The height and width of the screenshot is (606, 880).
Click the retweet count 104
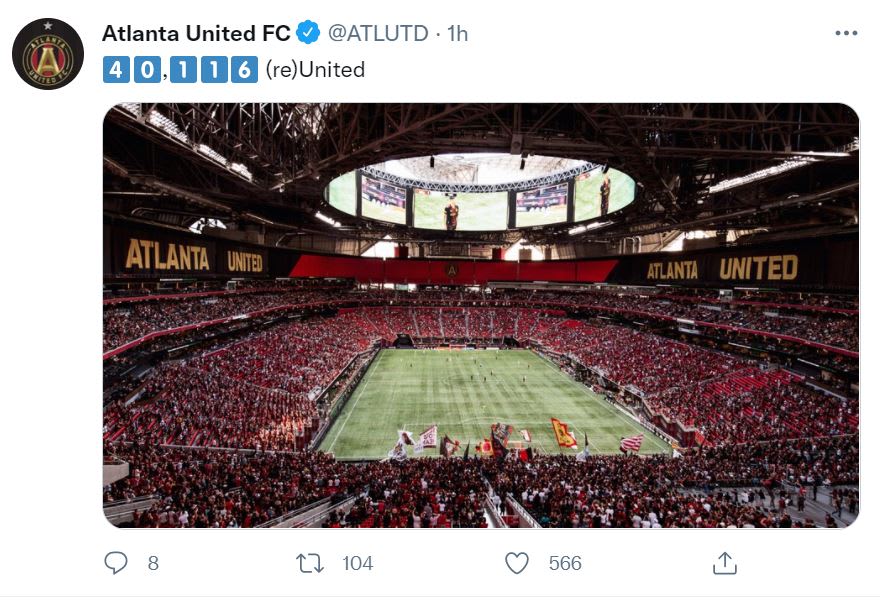[357, 563]
